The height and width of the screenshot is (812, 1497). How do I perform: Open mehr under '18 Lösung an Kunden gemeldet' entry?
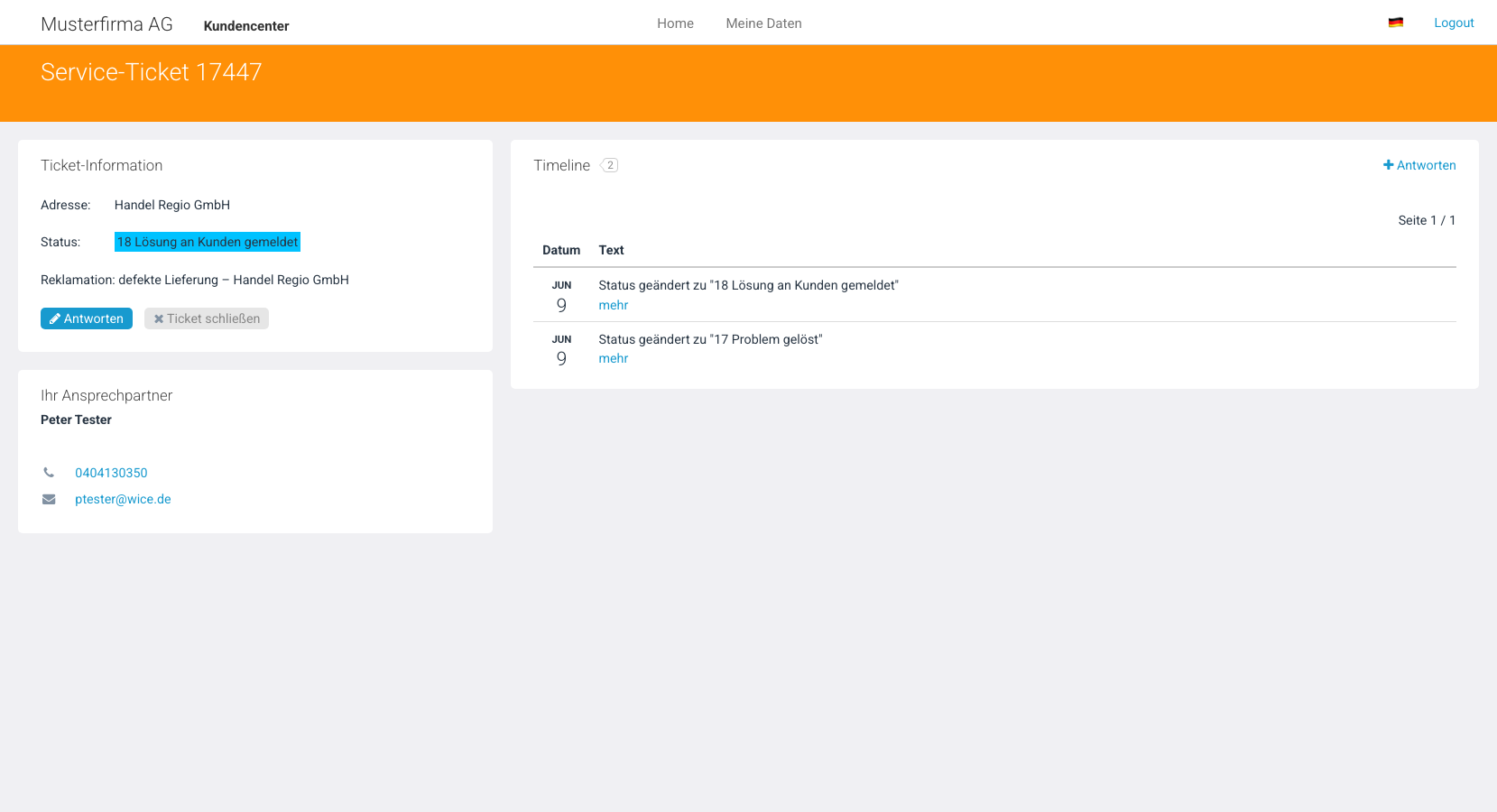point(613,305)
